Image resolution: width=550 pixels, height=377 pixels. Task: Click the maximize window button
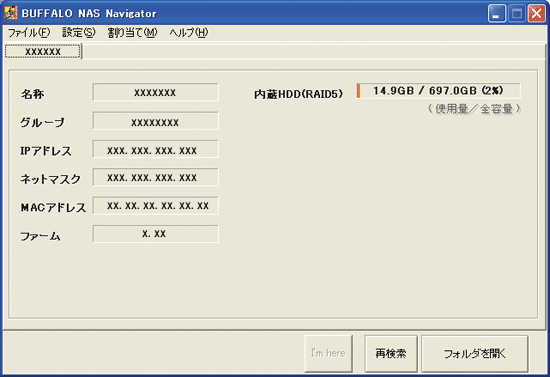tap(517, 14)
